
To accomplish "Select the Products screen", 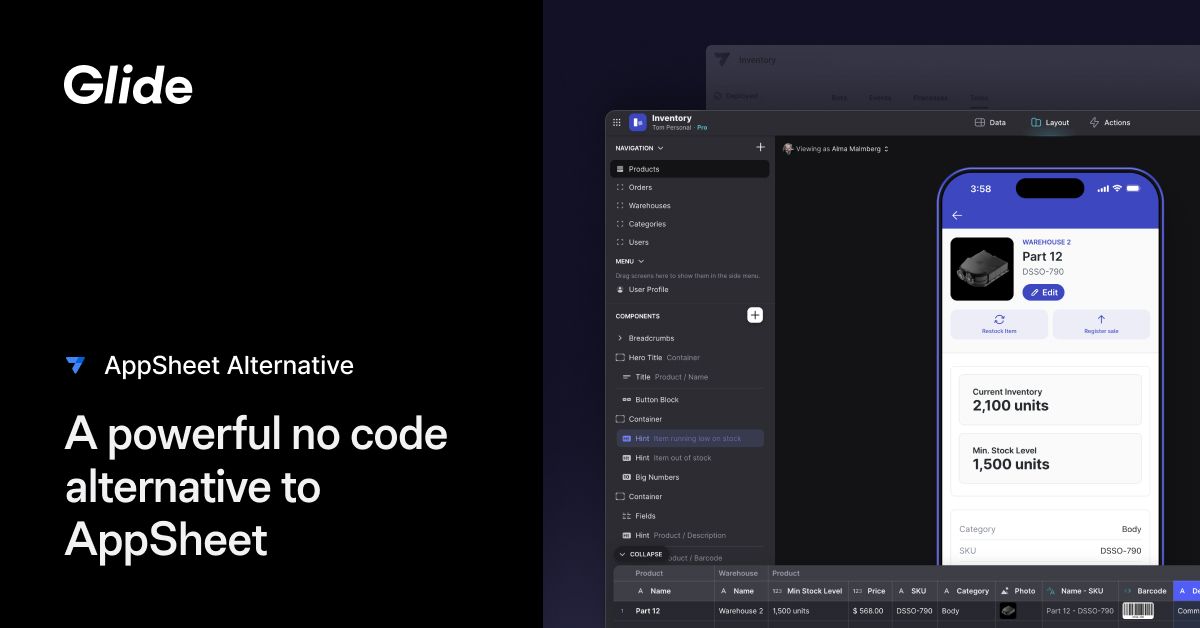I will coord(690,169).
